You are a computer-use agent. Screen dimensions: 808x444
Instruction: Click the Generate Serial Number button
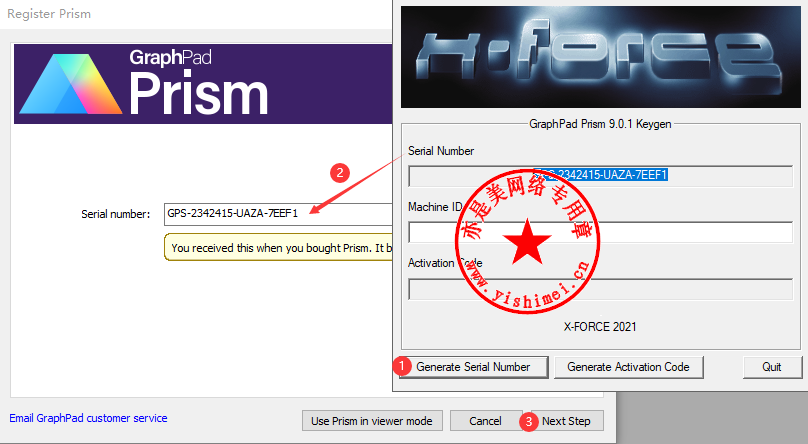pos(474,367)
